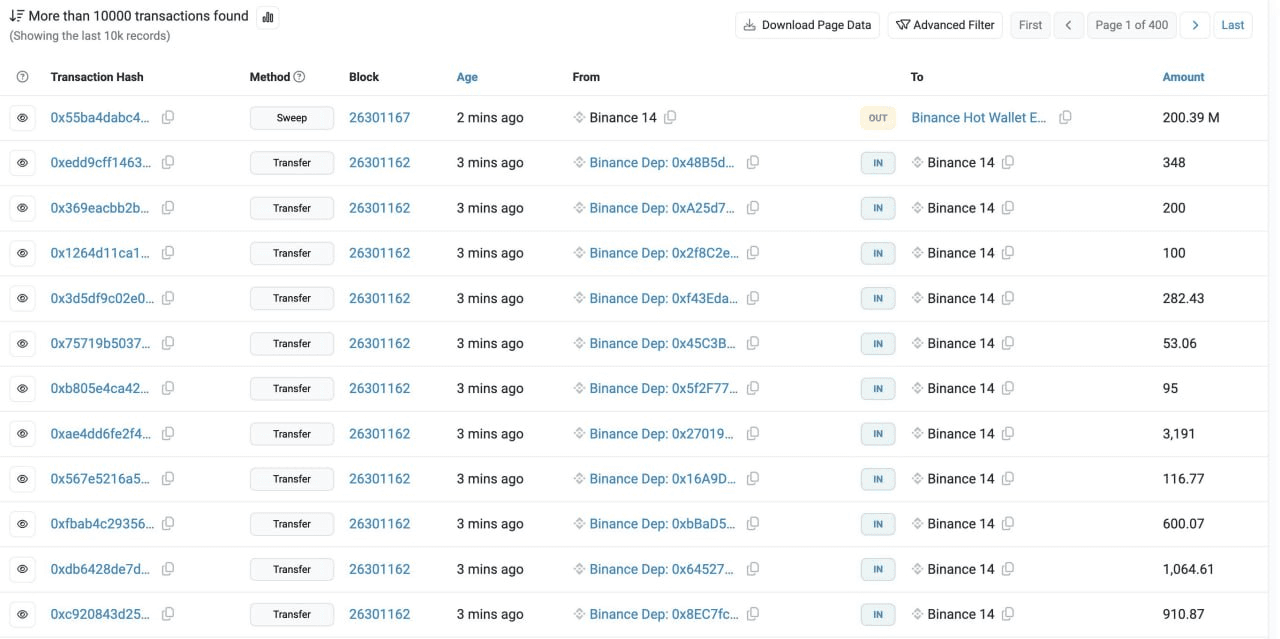
Task: Click the help icon in the table header
Action: coord(23,77)
